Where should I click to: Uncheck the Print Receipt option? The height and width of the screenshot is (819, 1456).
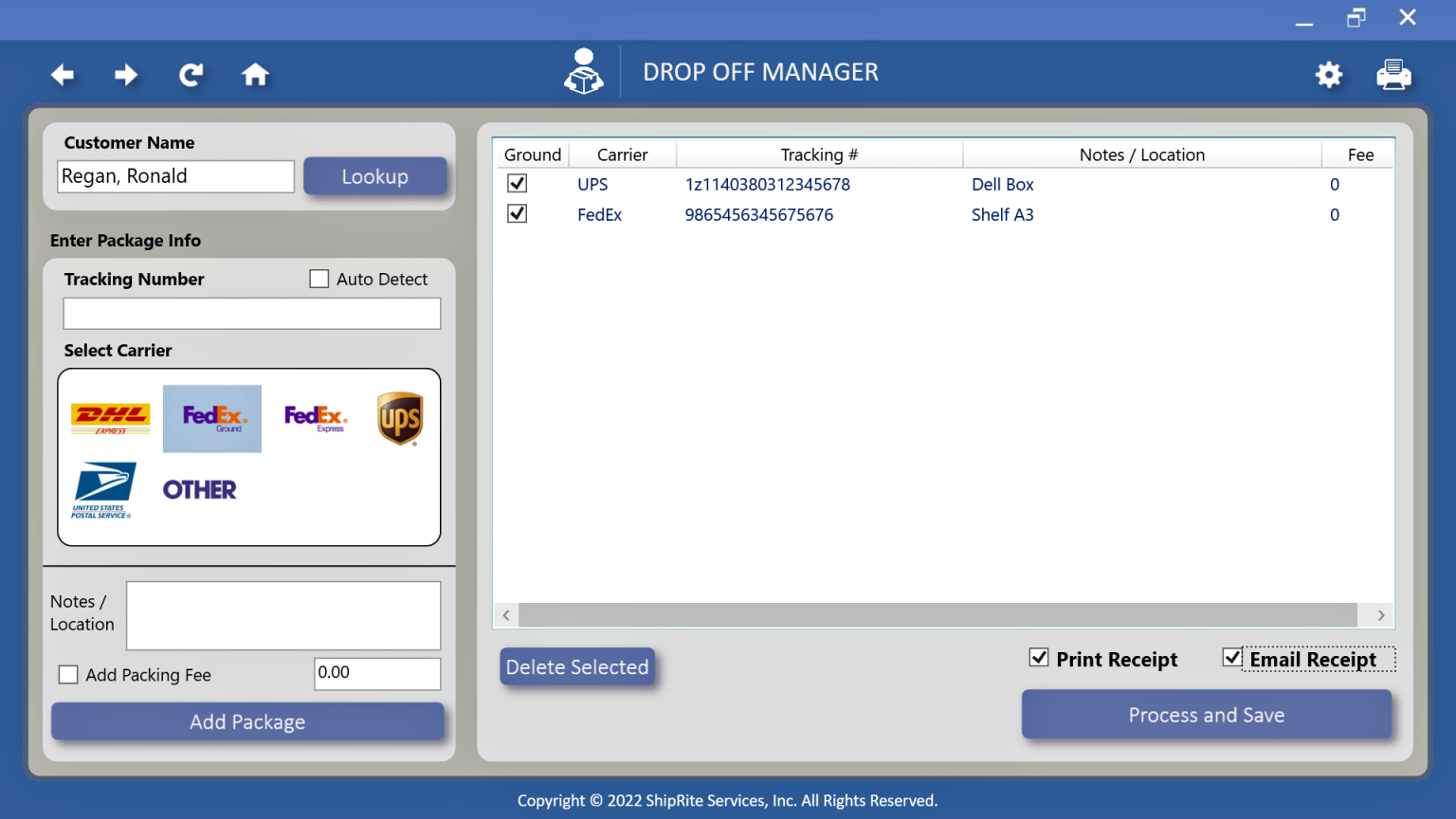coord(1040,657)
